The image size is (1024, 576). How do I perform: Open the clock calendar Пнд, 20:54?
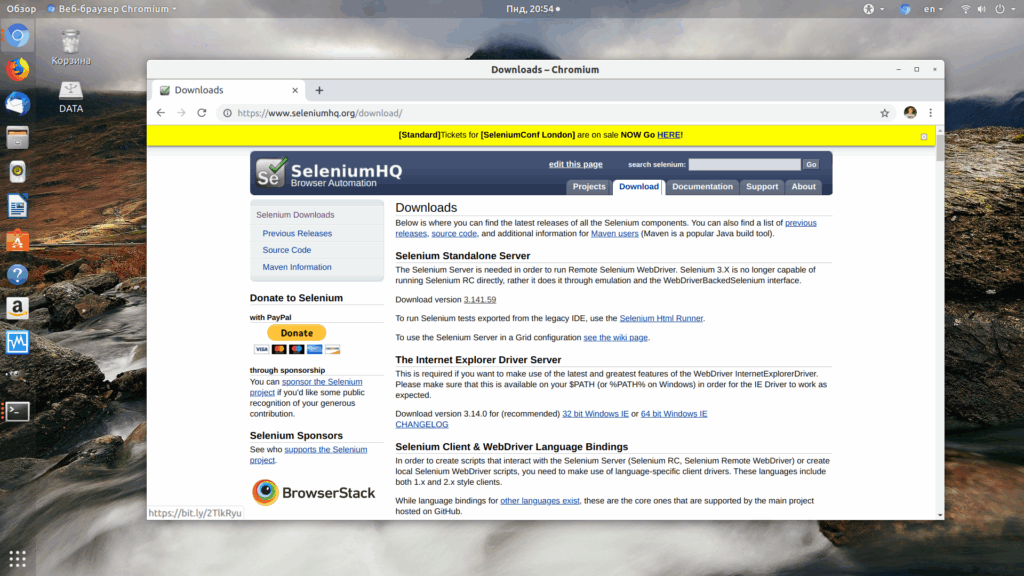point(533,9)
